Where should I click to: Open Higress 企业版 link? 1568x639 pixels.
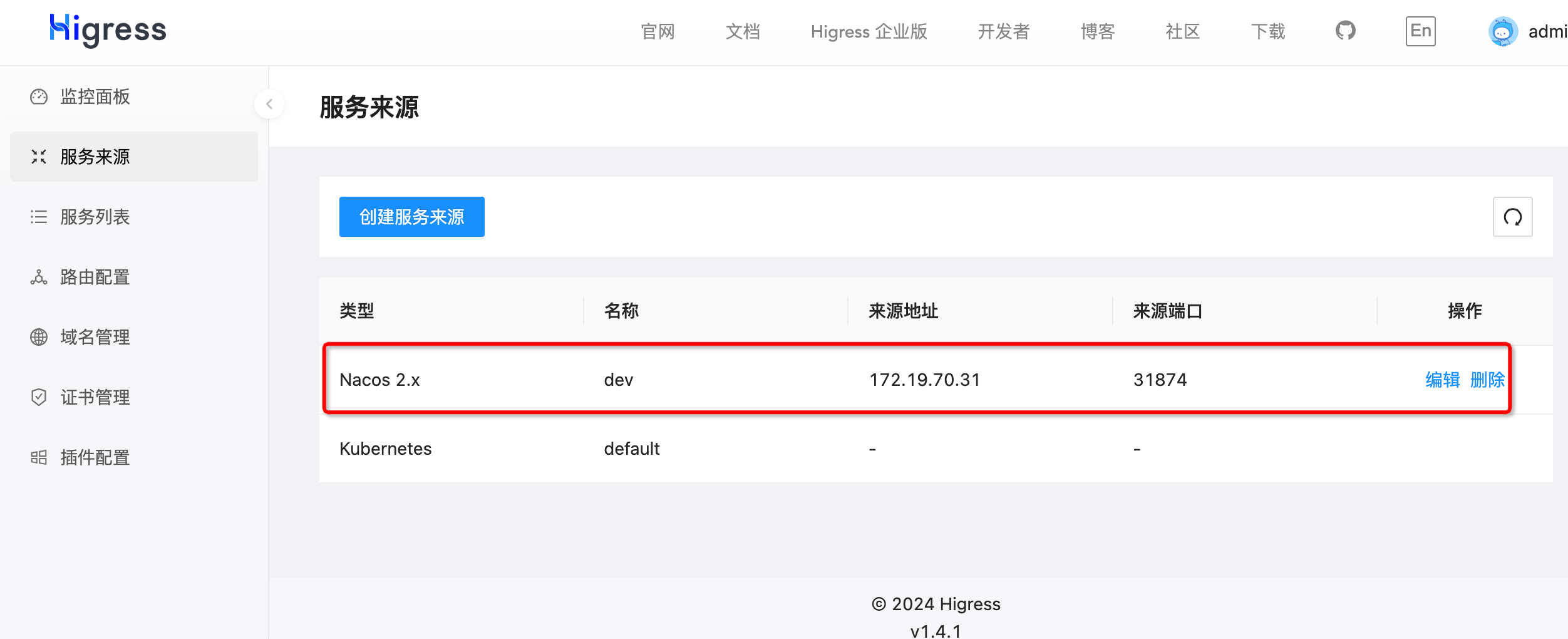(x=869, y=31)
